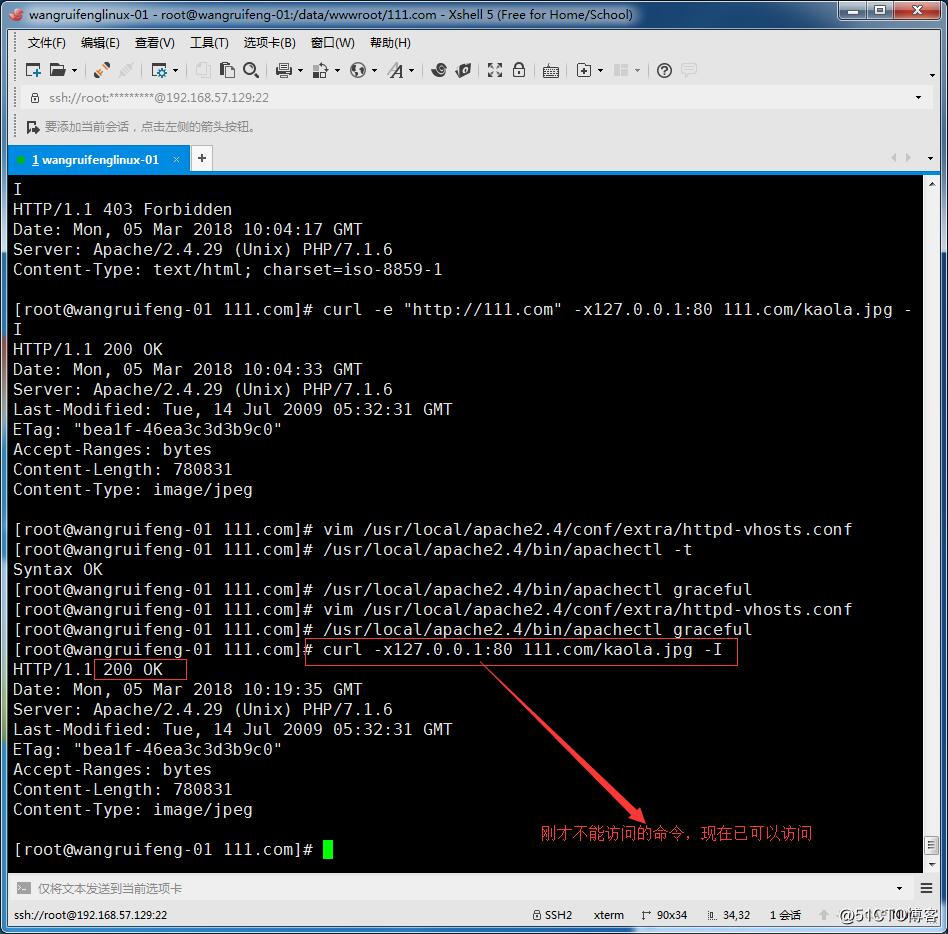Click the terminal scrollbar down arrow
This screenshot has height=934, width=948.
(x=932, y=864)
